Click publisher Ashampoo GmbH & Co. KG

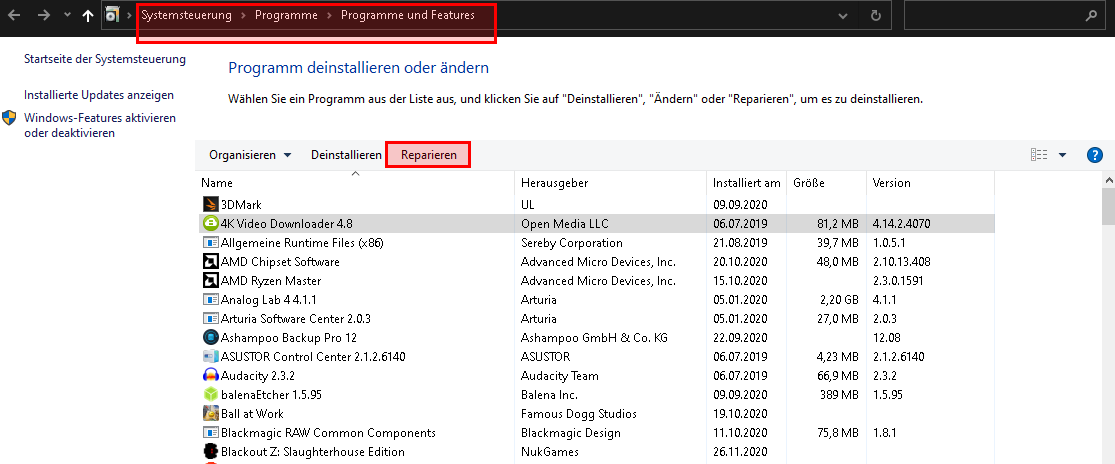[594, 338]
